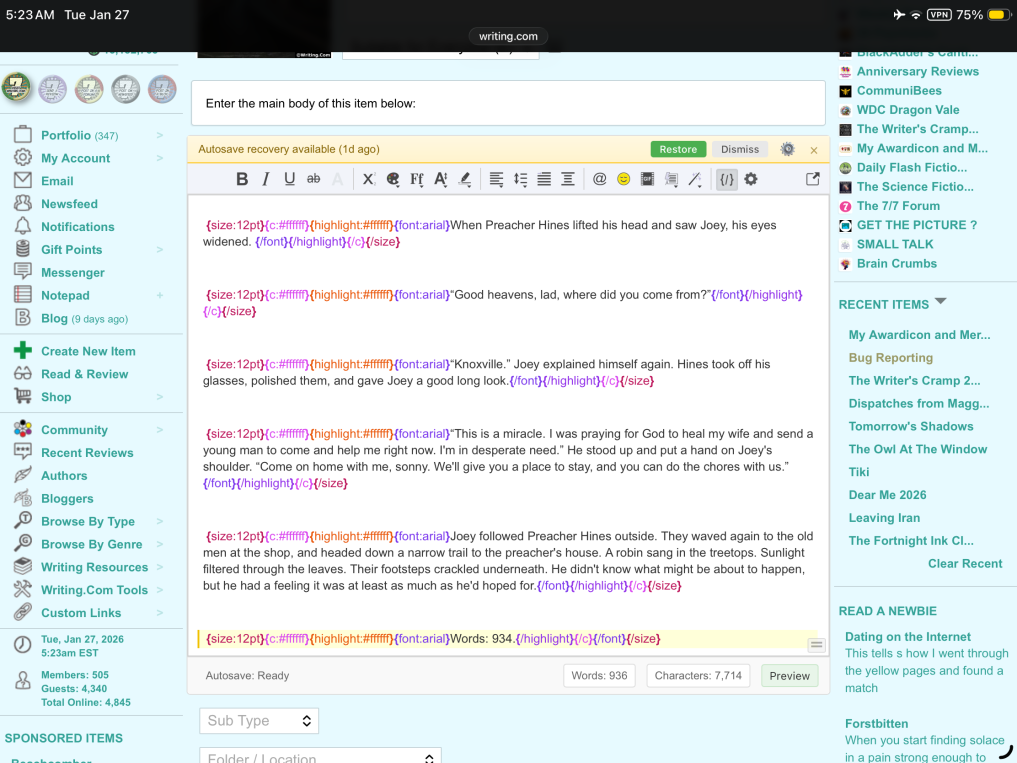Expand the Recent Items menu arrow
This screenshot has height=763, width=1017.
[x=940, y=302]
